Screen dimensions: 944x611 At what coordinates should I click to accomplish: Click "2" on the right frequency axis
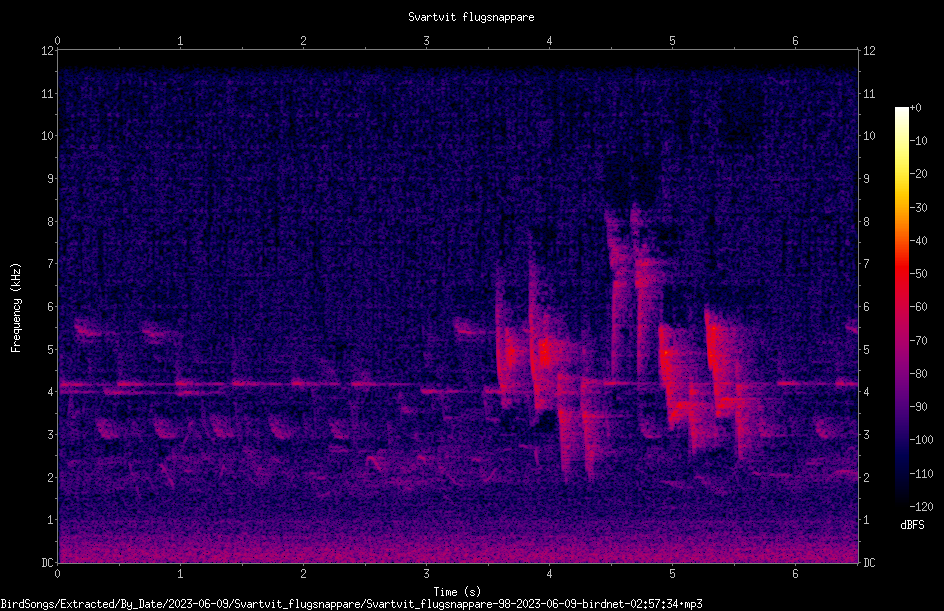(x=866, y=477)
